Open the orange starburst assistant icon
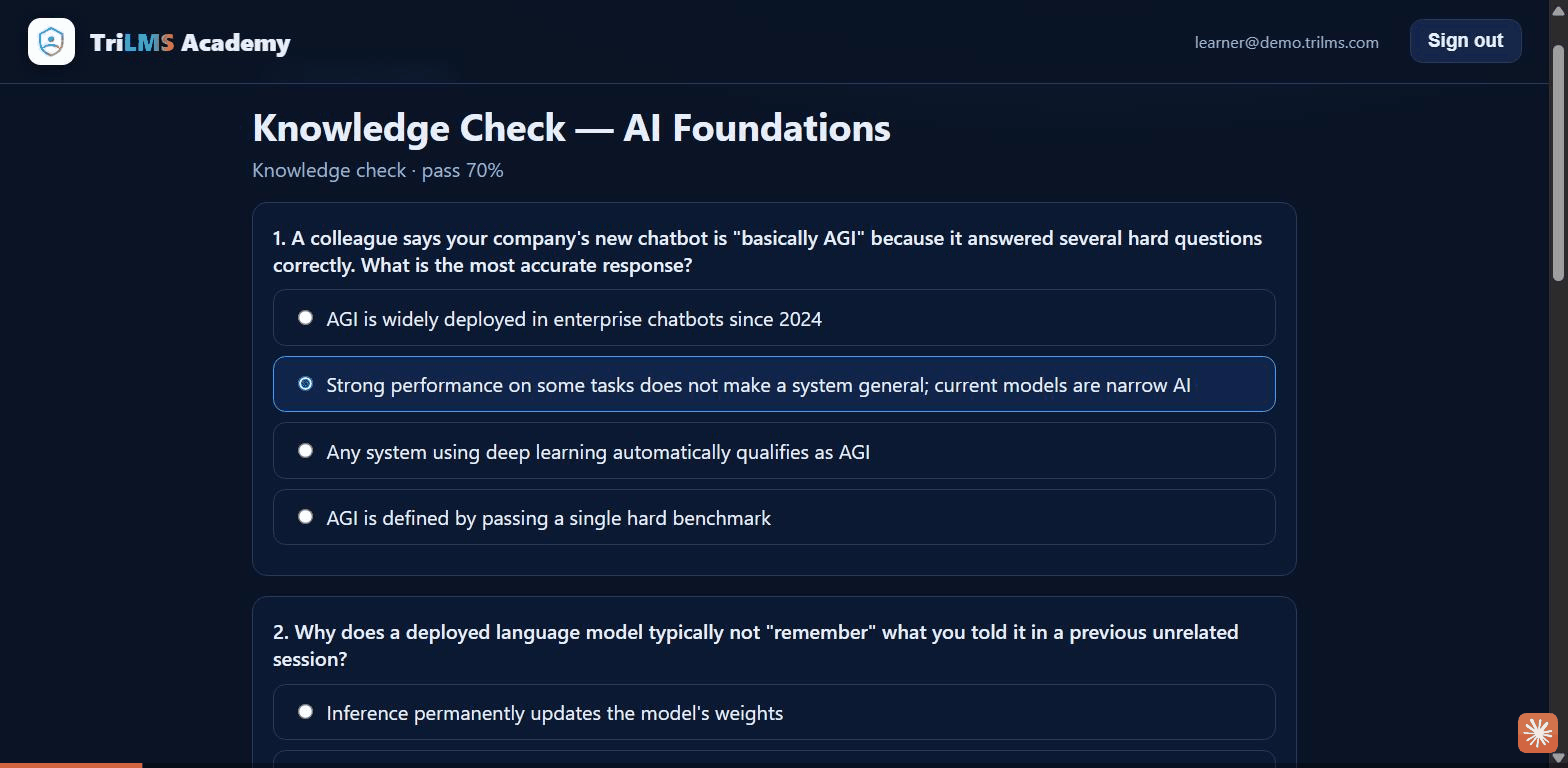1568x768 pixels. (x=1538, y=732)
